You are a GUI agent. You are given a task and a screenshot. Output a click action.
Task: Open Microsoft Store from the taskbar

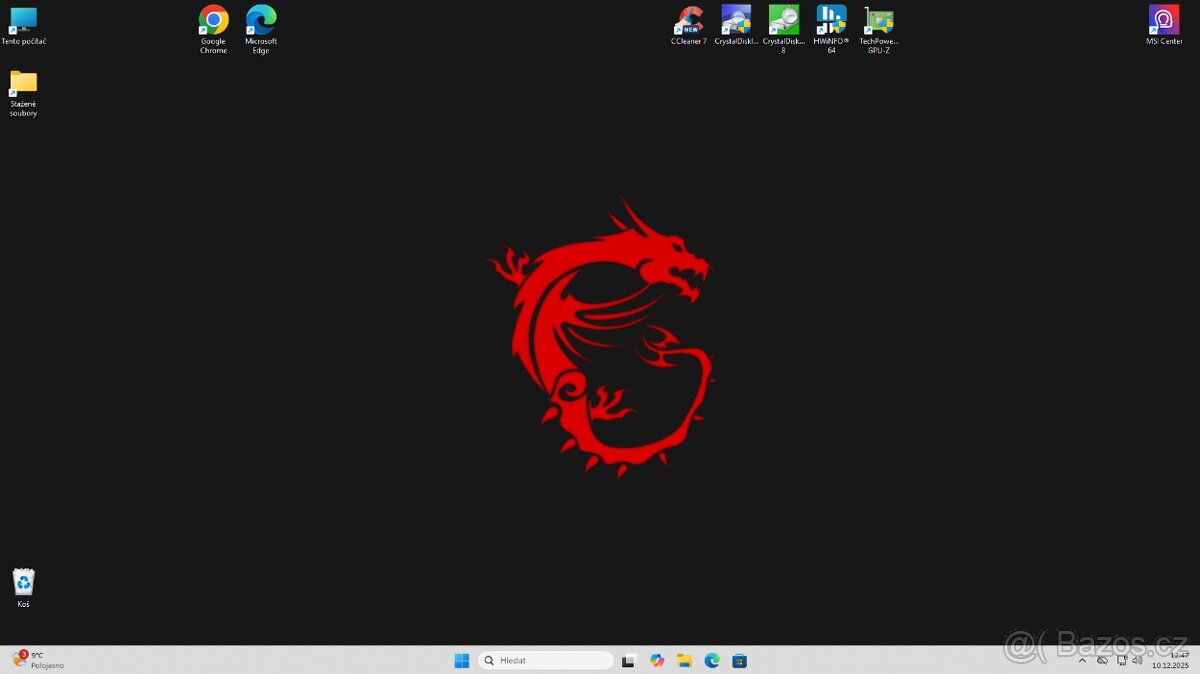click(740, 660)
